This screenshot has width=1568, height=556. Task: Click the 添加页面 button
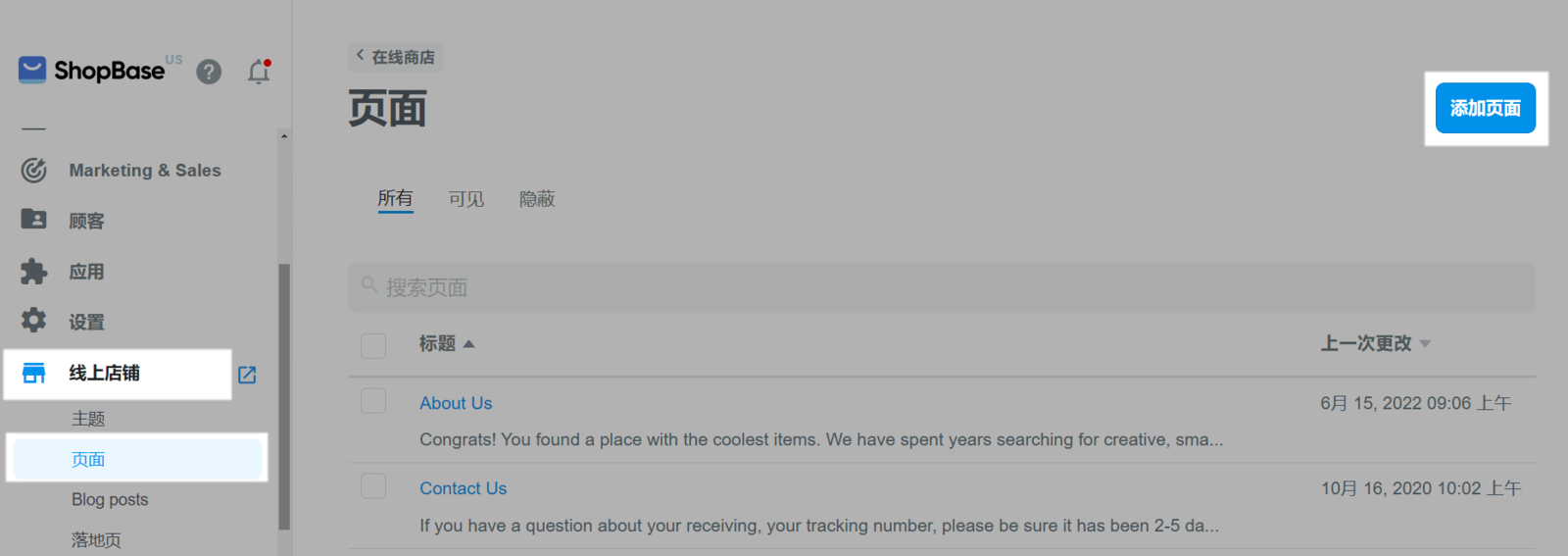tap(1486, 108)
